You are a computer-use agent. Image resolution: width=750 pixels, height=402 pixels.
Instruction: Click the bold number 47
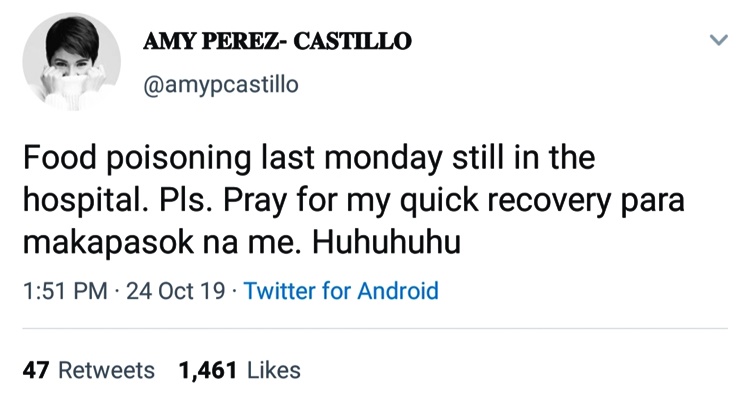(36, 370)
